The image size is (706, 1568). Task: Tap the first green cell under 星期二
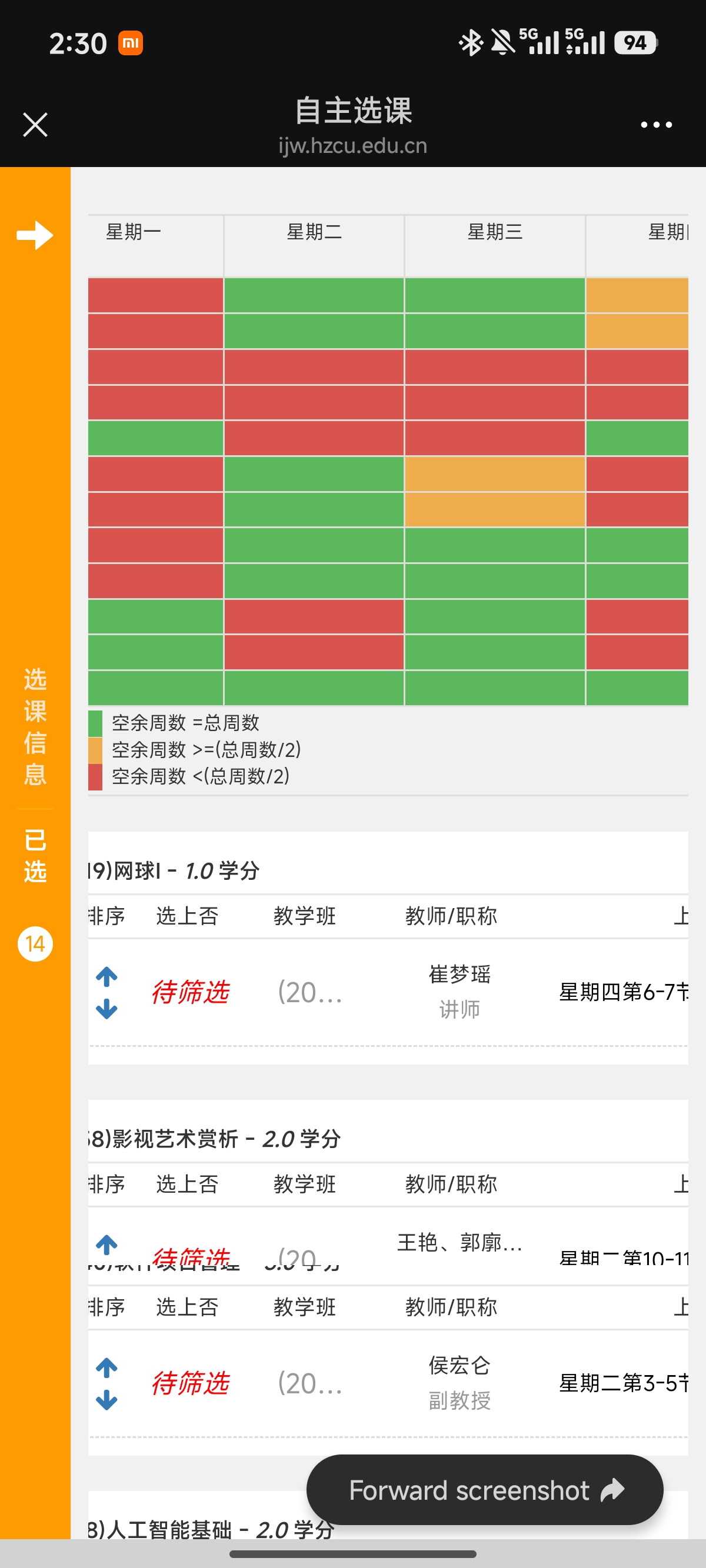tap(314, 295)
